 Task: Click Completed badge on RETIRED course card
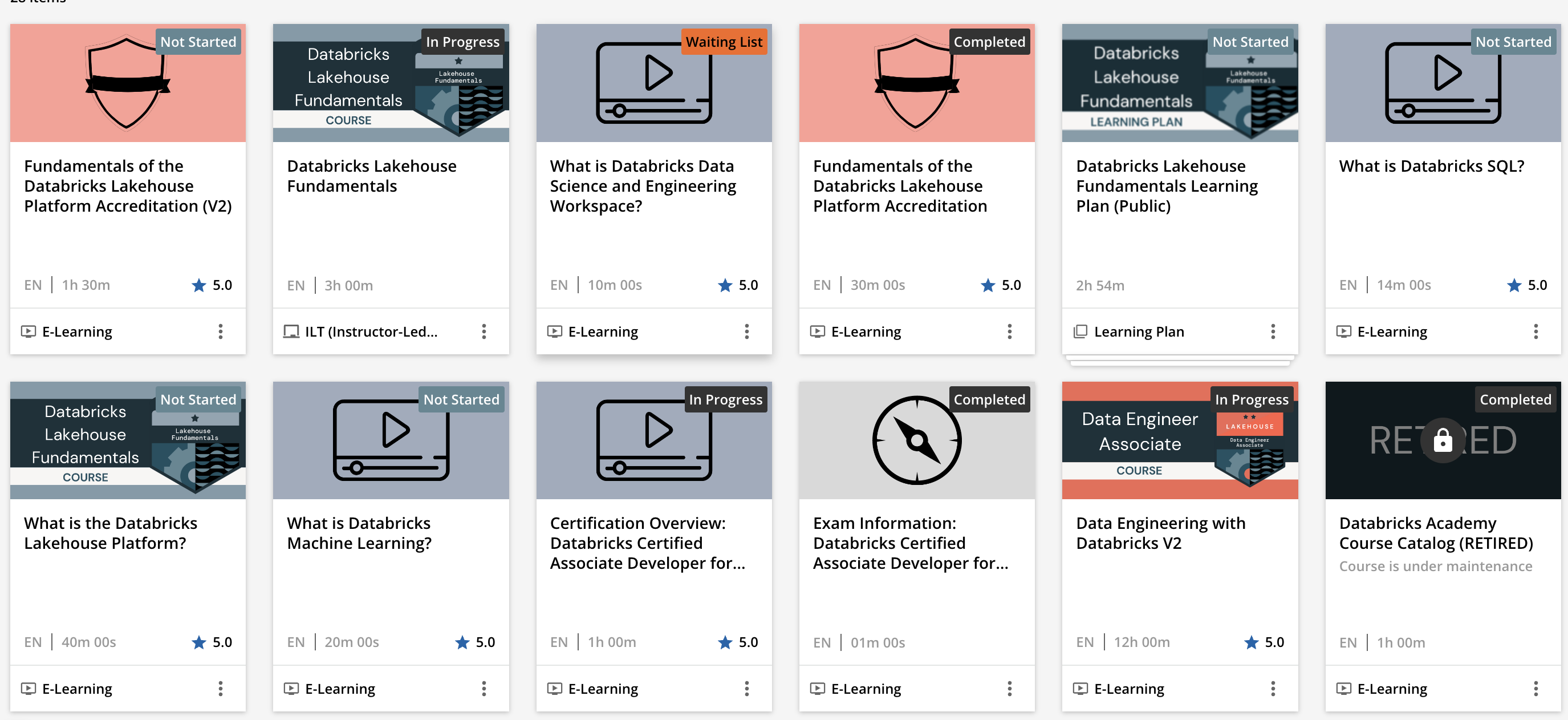point(1516,399)
